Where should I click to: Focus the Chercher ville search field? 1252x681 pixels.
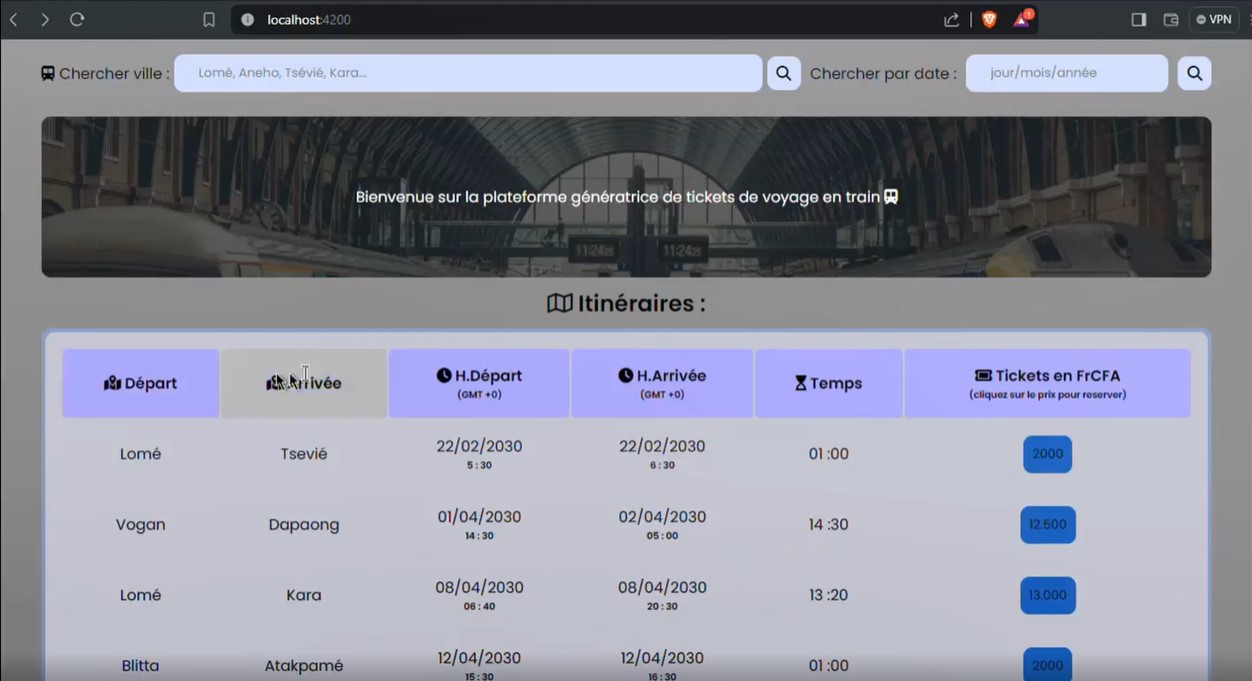click(468, 73)
